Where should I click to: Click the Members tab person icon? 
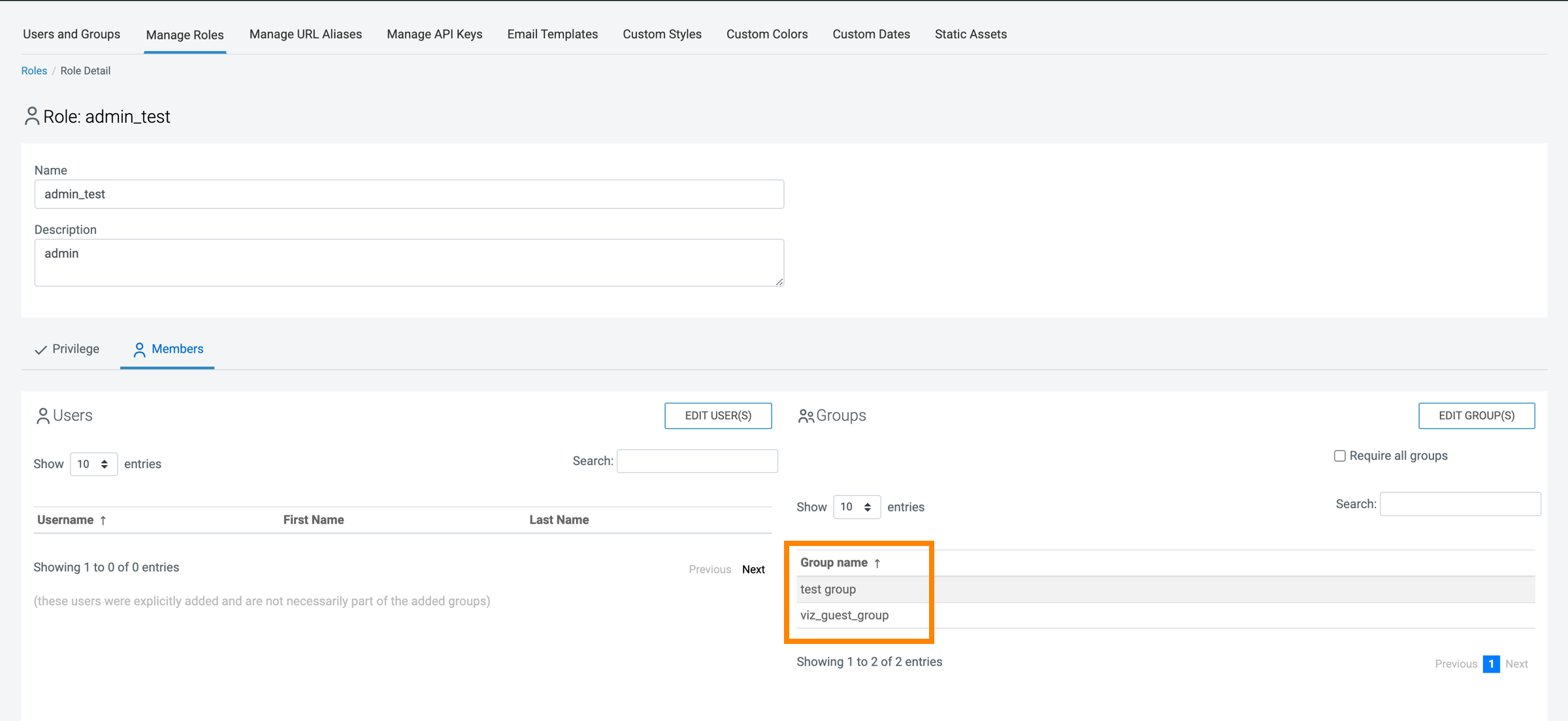pos(139,350)
